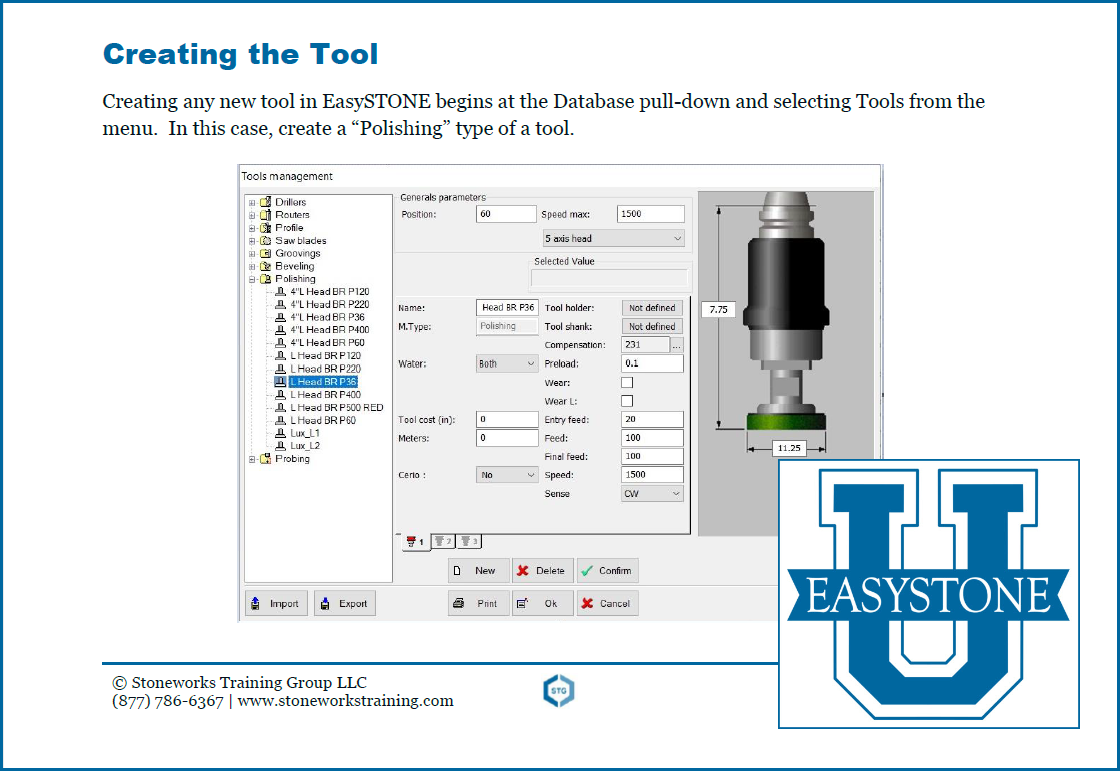Screen dimensions: 1120x771
Task: Expand the Beveling tree node
Action: (x=252, y=267)
